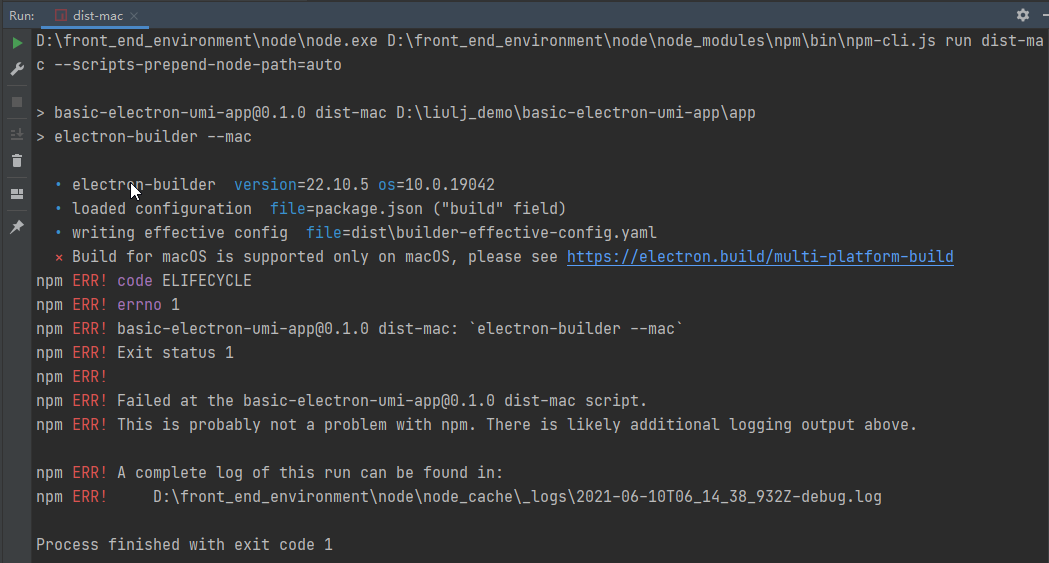Clear console output with trash icon
This screenshot has width=1049, height=563.
click(17, 160)
